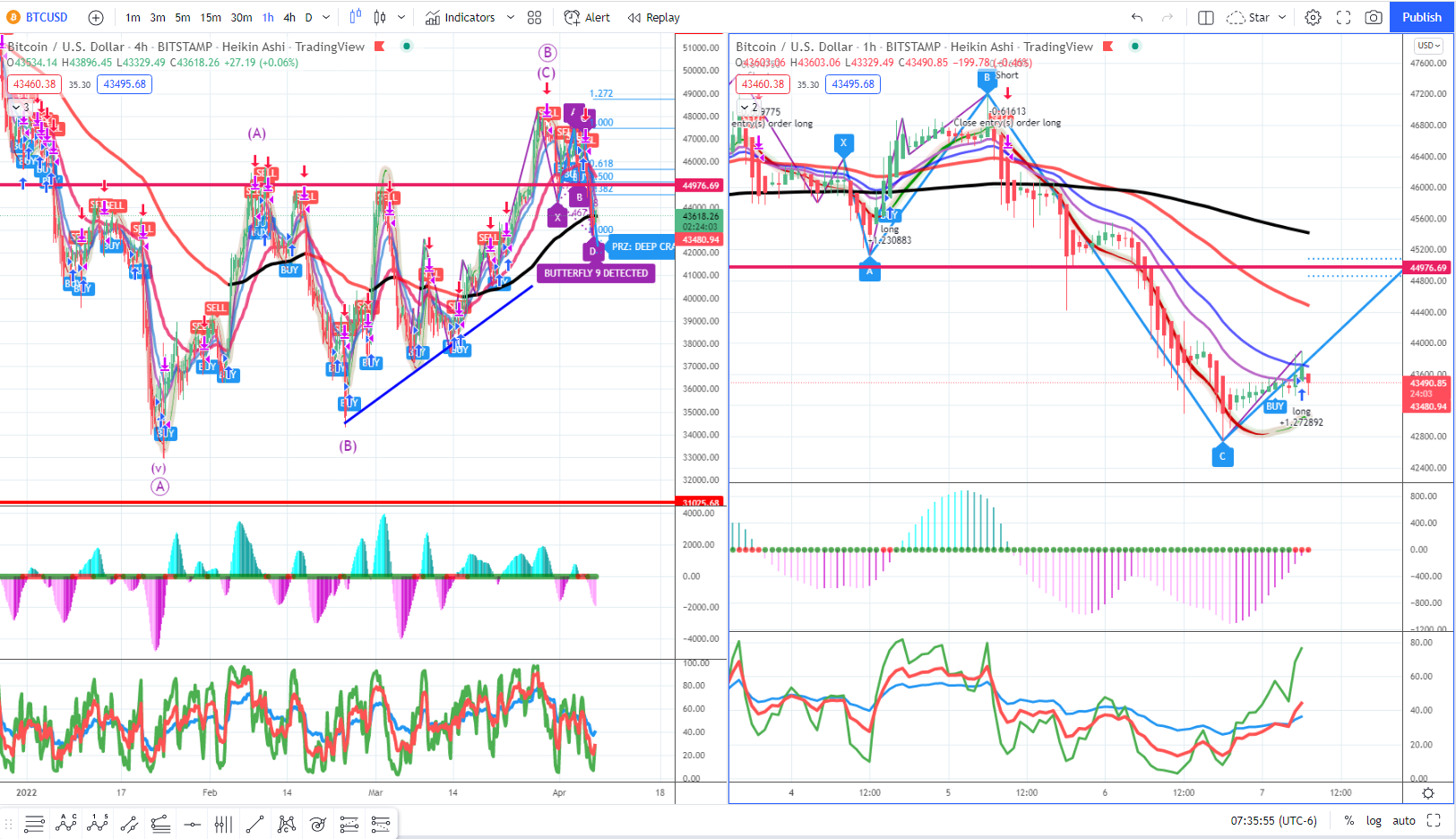1456x839 pixels.
Task: Click the maximize chart icon at bottom right
Action: [1434, 820]
